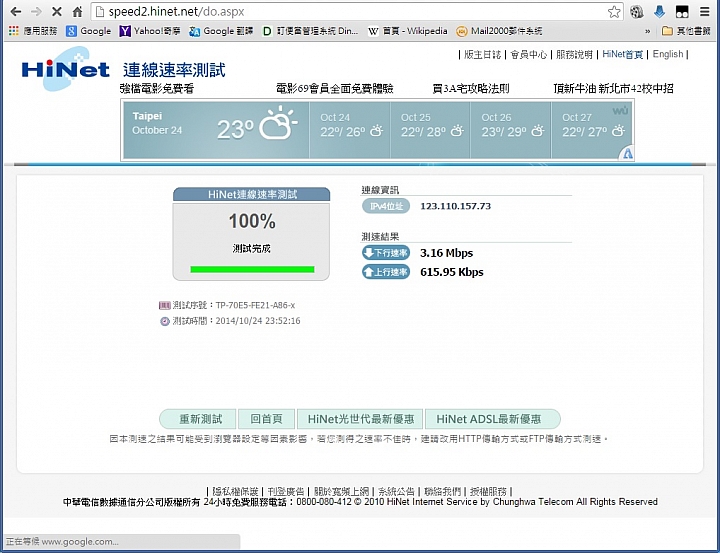Open the 版主日誌 link
This screenshot has height=553, width=720.
[482, 54]
